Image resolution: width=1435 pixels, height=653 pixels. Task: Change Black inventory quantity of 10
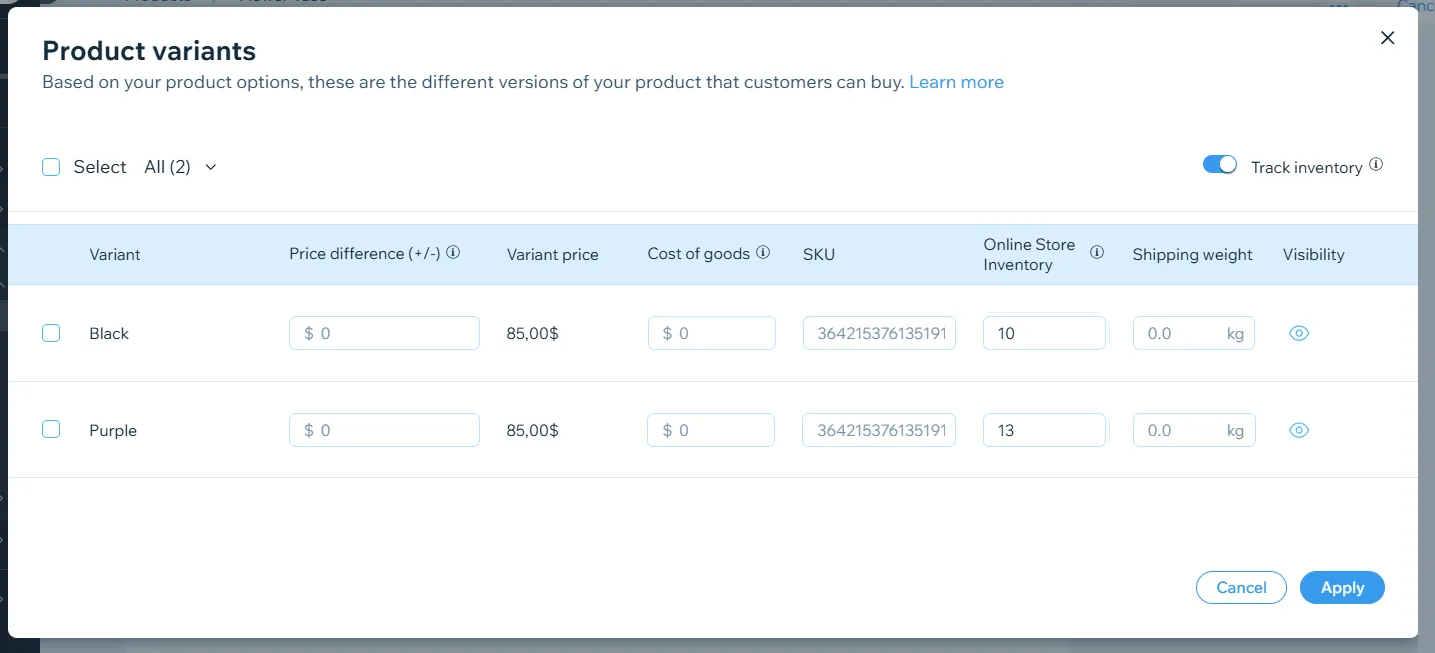click(x=1044, y=333)
